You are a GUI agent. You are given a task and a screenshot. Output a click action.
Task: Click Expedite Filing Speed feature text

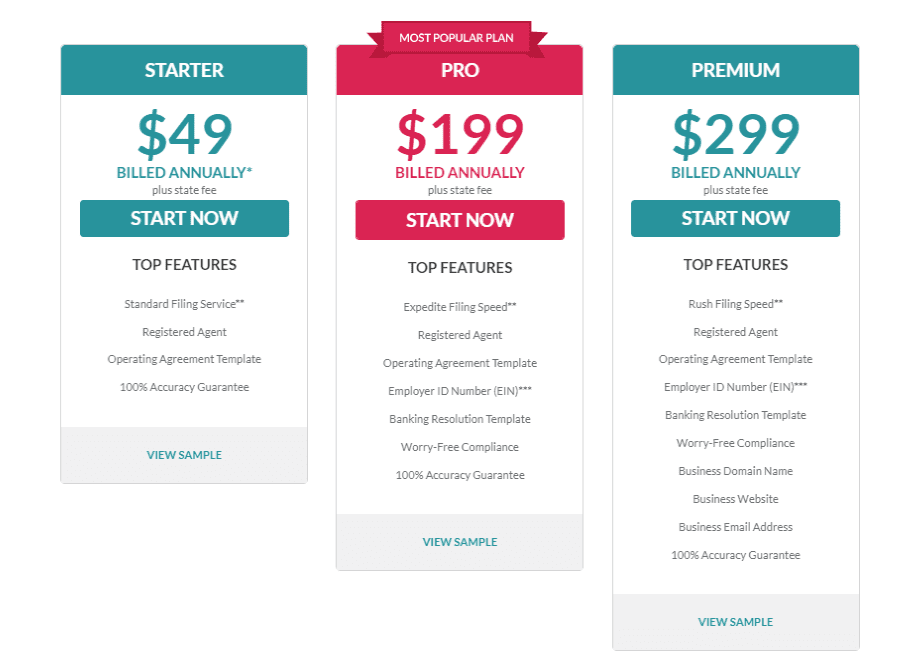460,307
